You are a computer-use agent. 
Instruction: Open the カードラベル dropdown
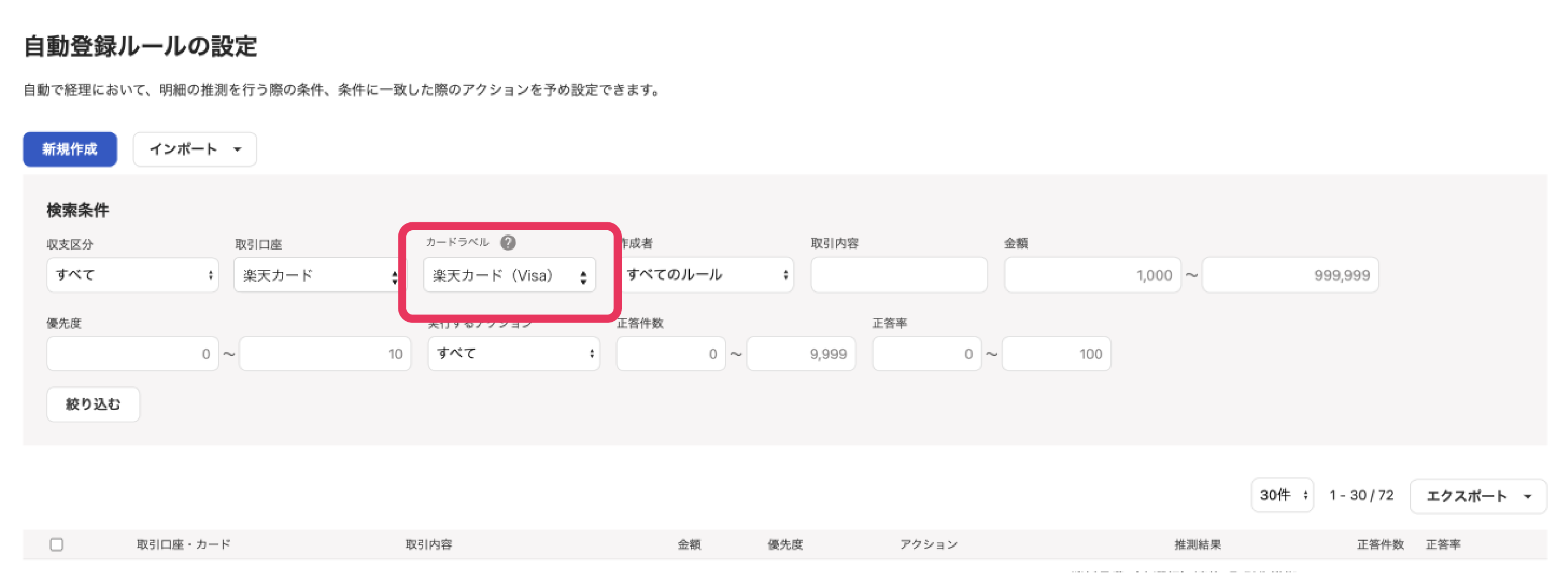point(509,275)
